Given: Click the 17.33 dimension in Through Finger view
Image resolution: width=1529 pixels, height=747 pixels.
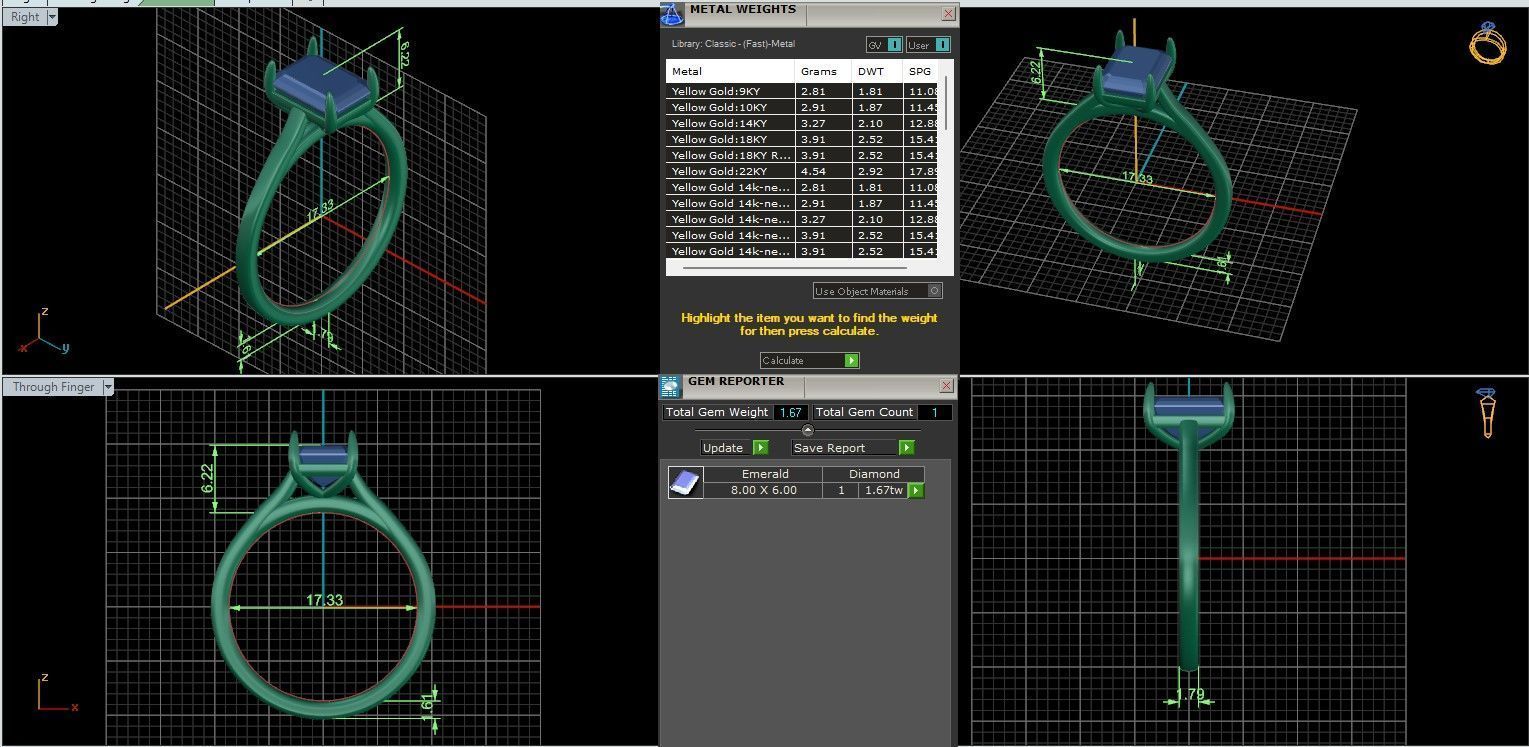Looking at the screenshot, I should [324, 600].
